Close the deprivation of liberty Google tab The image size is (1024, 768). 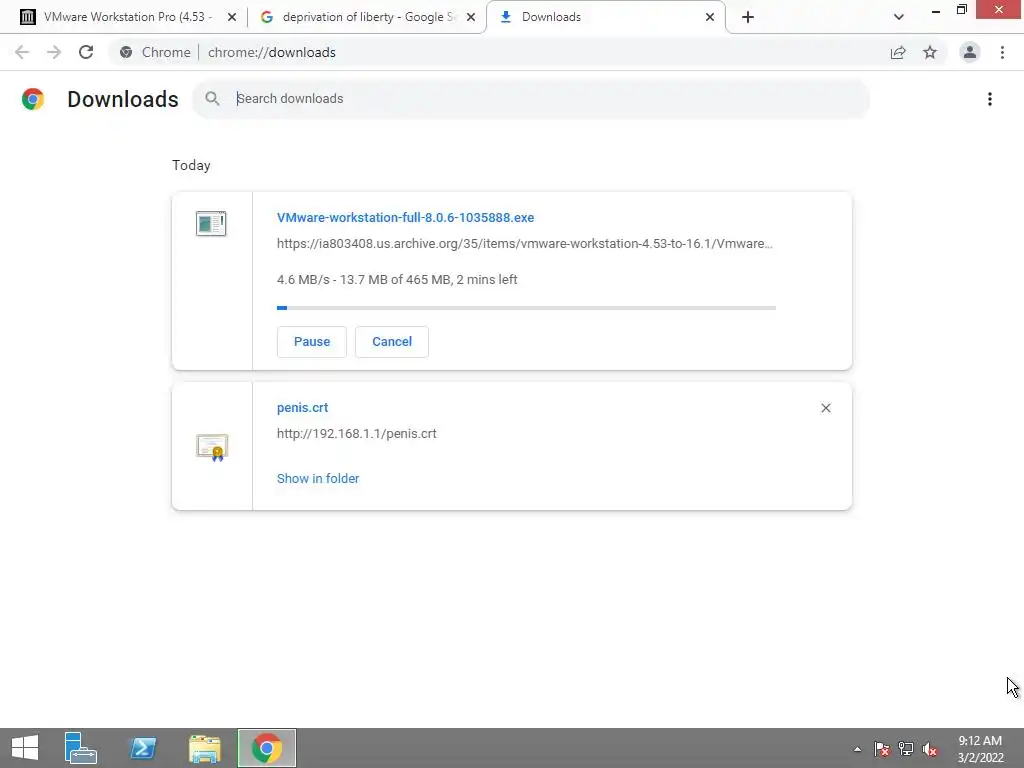471,17
